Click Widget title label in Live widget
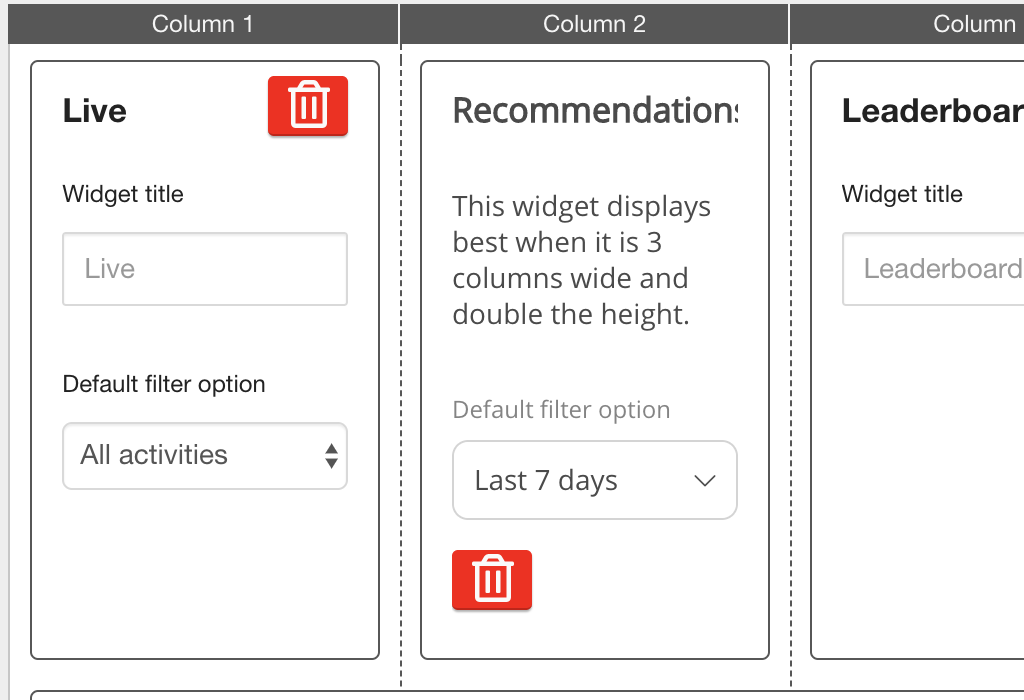This screenshot has width=1024, height=700. pyautogui.click(x=123, y=194)
